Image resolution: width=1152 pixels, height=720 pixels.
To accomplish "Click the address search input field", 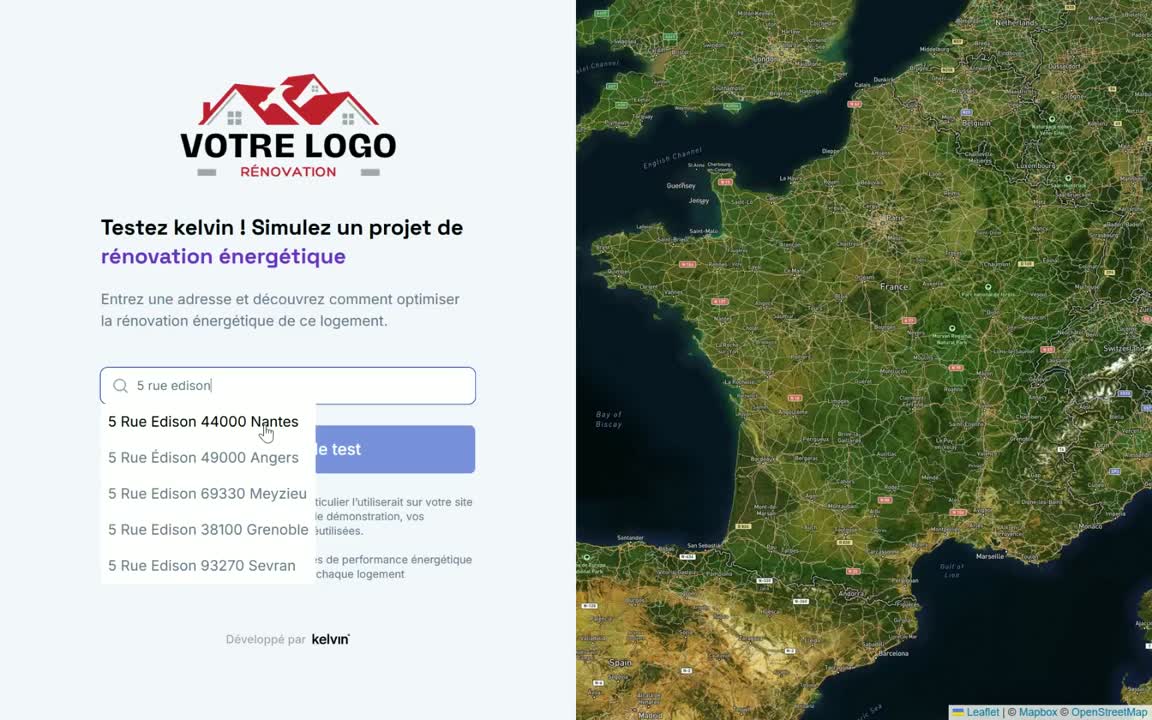I will click(x=288, y=386).
